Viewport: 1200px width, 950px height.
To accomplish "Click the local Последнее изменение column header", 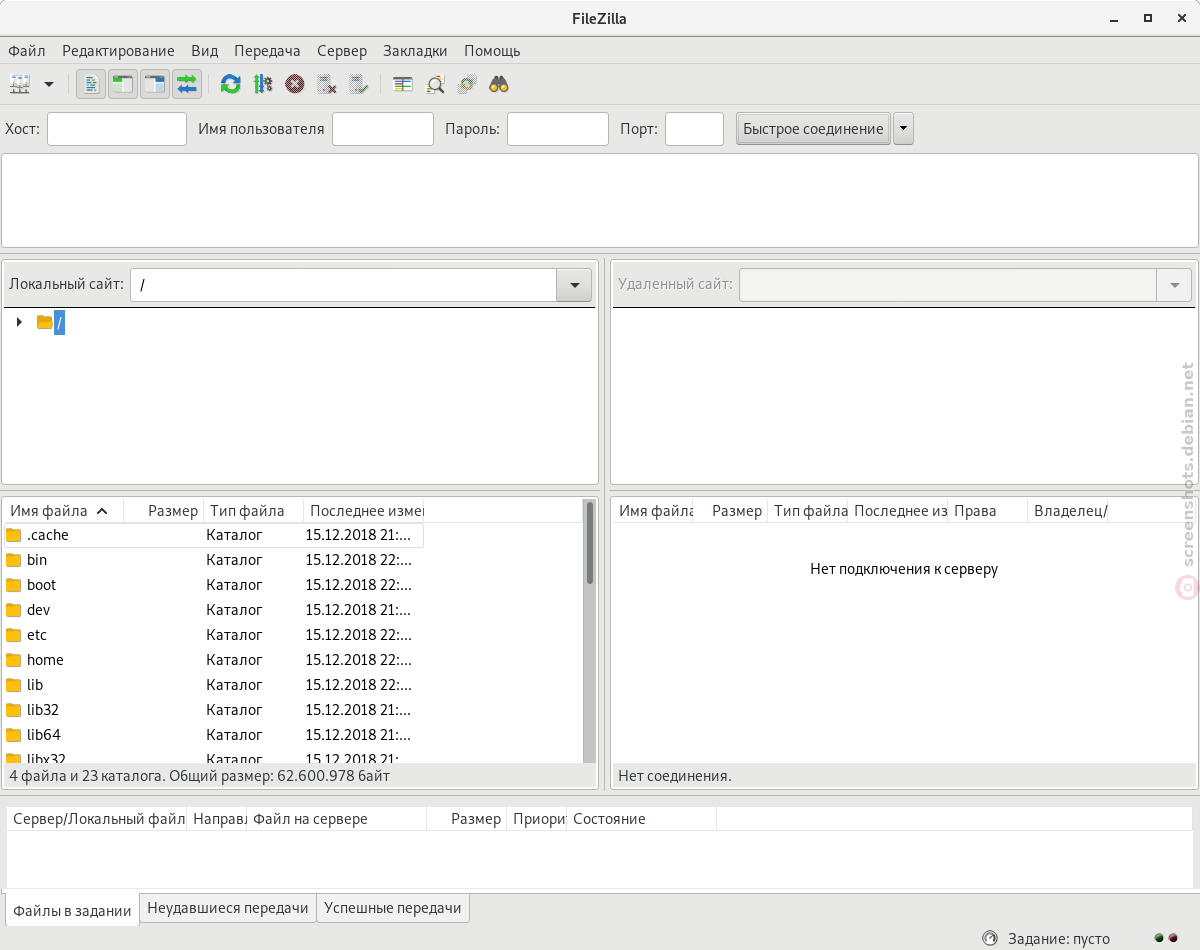I will [364, 511].
